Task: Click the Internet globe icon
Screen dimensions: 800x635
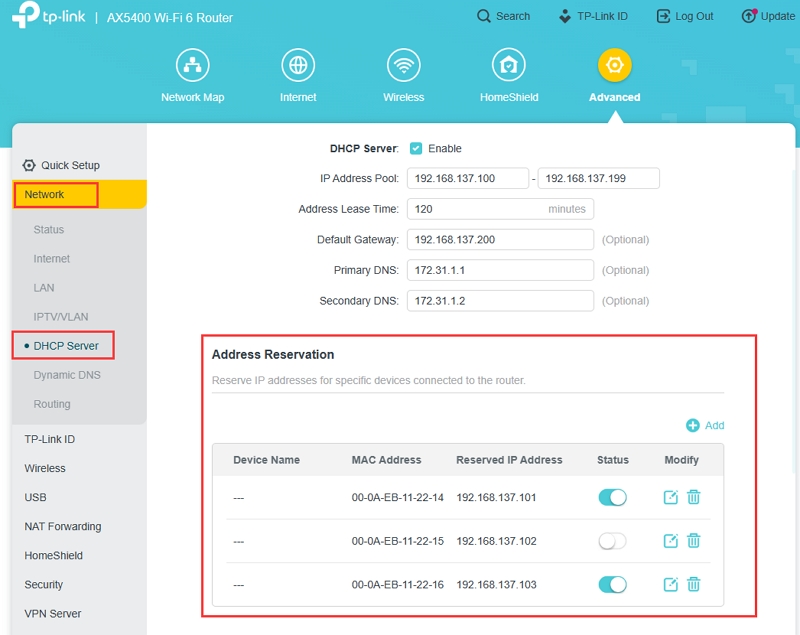Action: click(297, 66)
